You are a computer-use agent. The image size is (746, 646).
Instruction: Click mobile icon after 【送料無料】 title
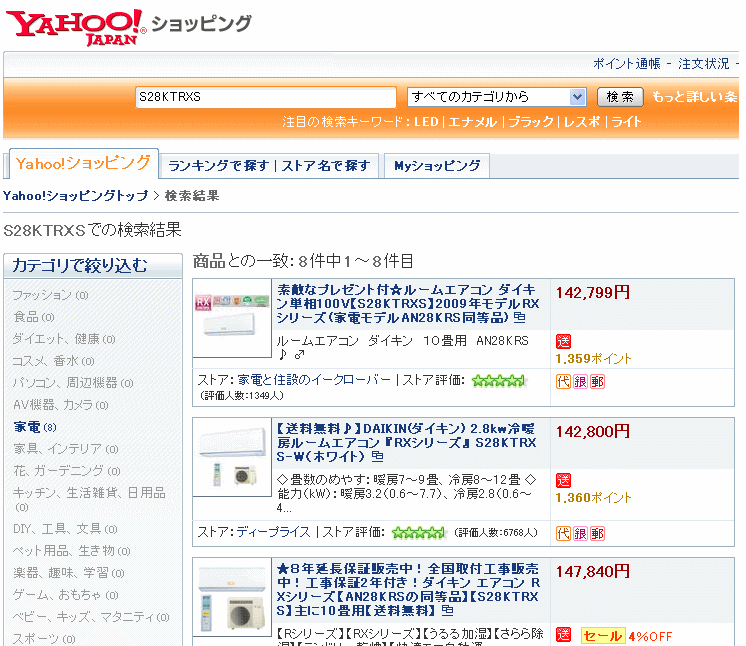(447, 610)
